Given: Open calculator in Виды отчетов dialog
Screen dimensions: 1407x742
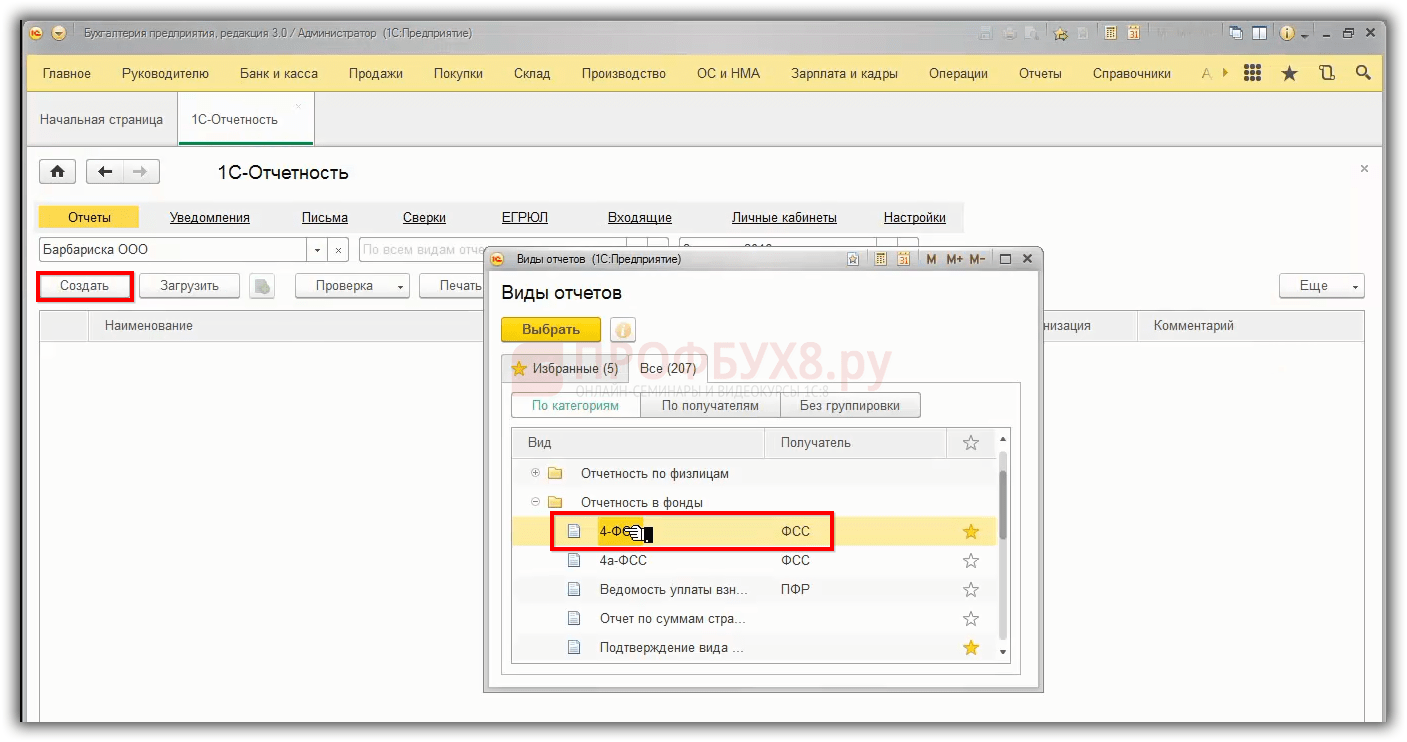Looking at the screenshot, I should point(881,259).
